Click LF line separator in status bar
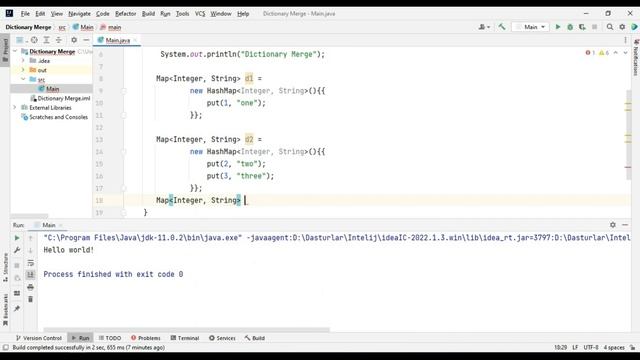The height and width of the screenshot is (360, 640). pyautogui.click(x=575, y=347)
